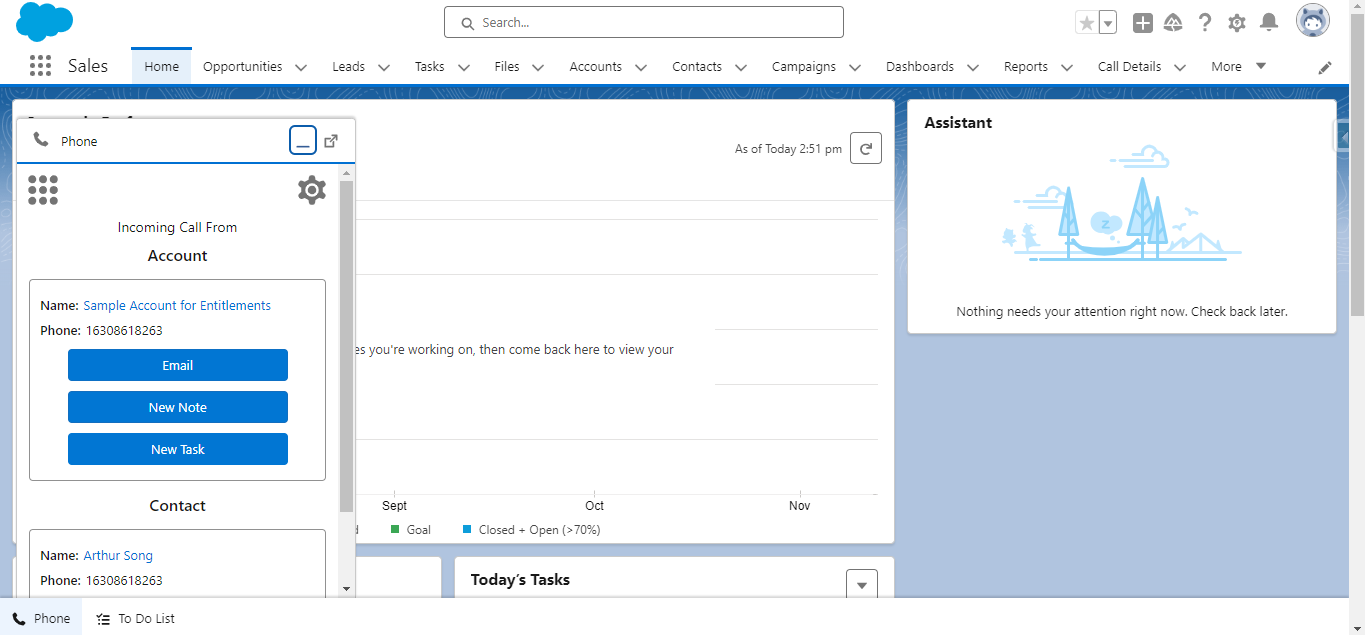1365x635 pixels.
Task: Open the Today's Tasks filter dropdown
Action: [862, 585]
